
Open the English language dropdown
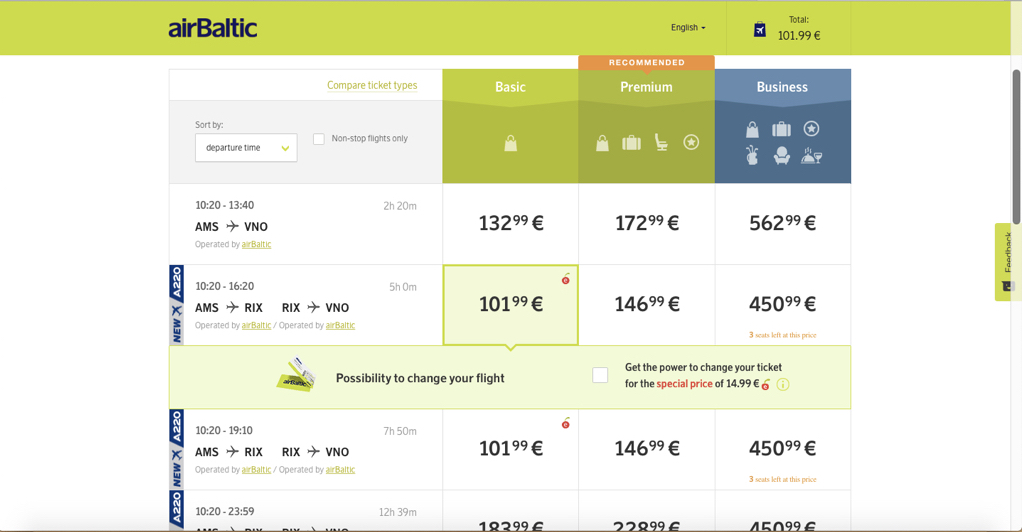click(688, 27)
